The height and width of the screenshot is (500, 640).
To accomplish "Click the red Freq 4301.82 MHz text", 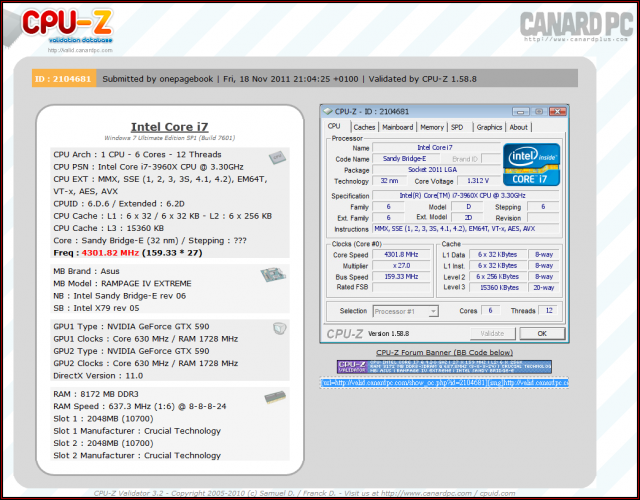I will coord(110,253).
